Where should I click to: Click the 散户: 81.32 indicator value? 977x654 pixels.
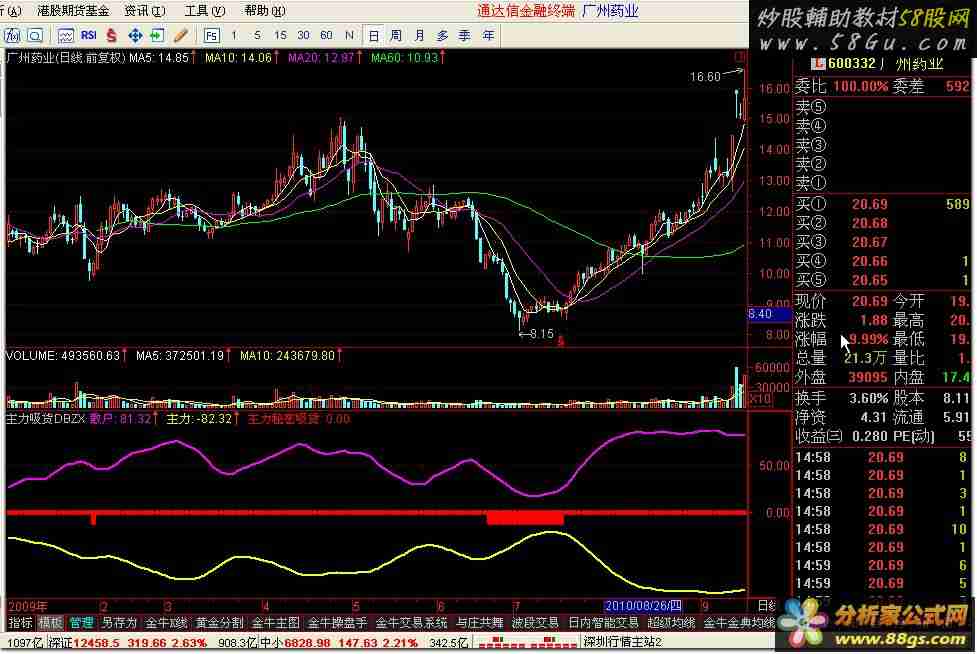pos(121,419)
